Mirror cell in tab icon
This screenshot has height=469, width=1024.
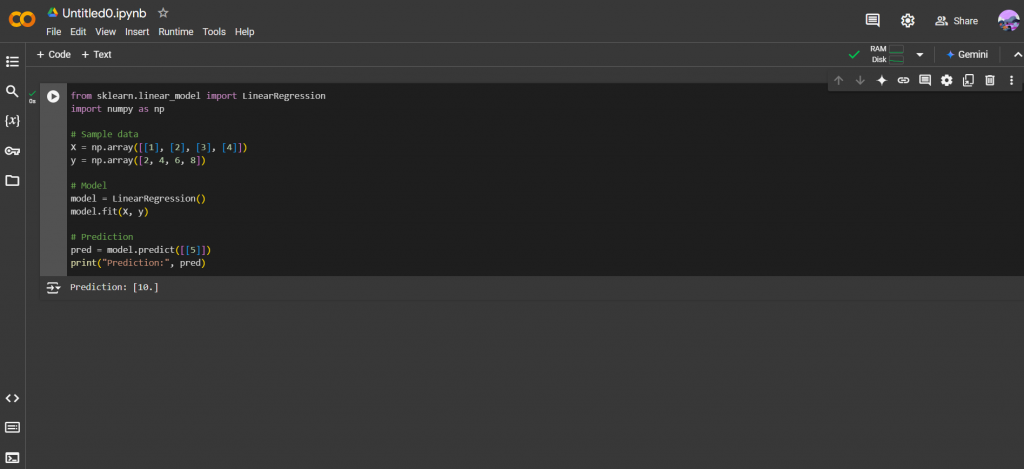[968, 80]
